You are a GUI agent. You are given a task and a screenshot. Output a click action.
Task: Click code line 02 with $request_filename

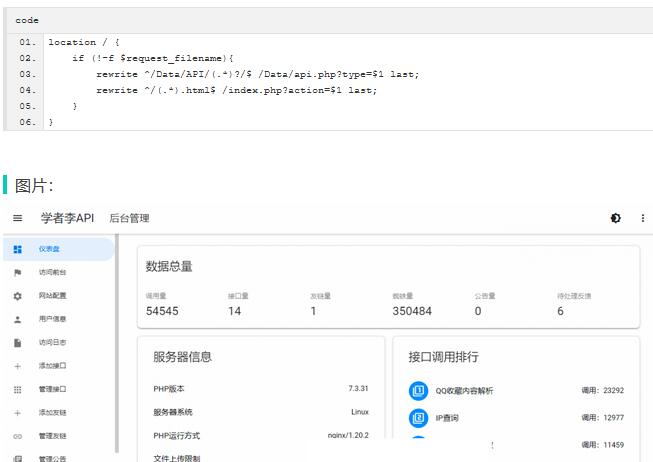(153, 58)
